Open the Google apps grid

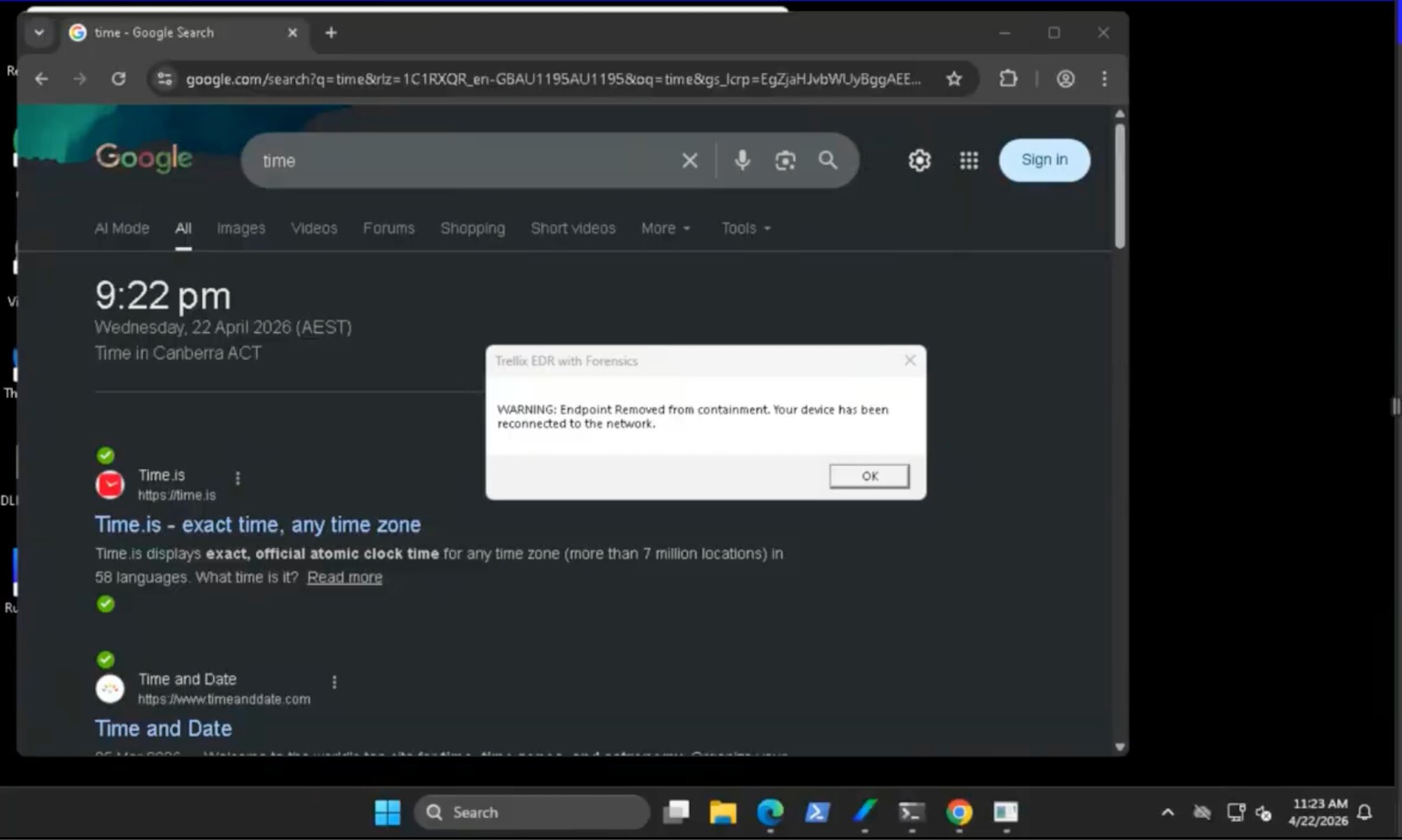(969, 160)
